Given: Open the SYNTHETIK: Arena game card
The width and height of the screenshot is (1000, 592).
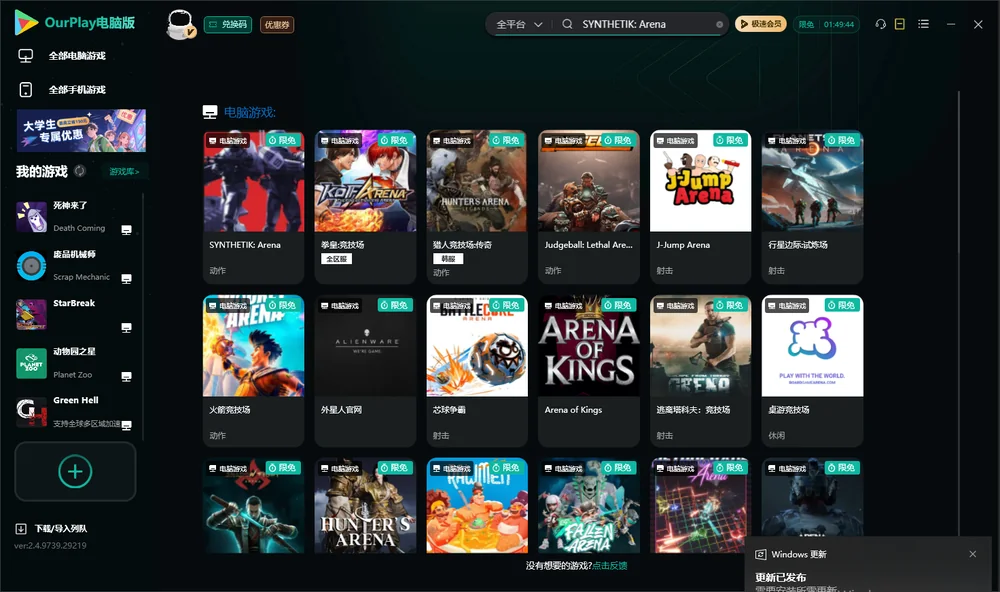Looking at the screenshot, I should [x=253, y=207].
